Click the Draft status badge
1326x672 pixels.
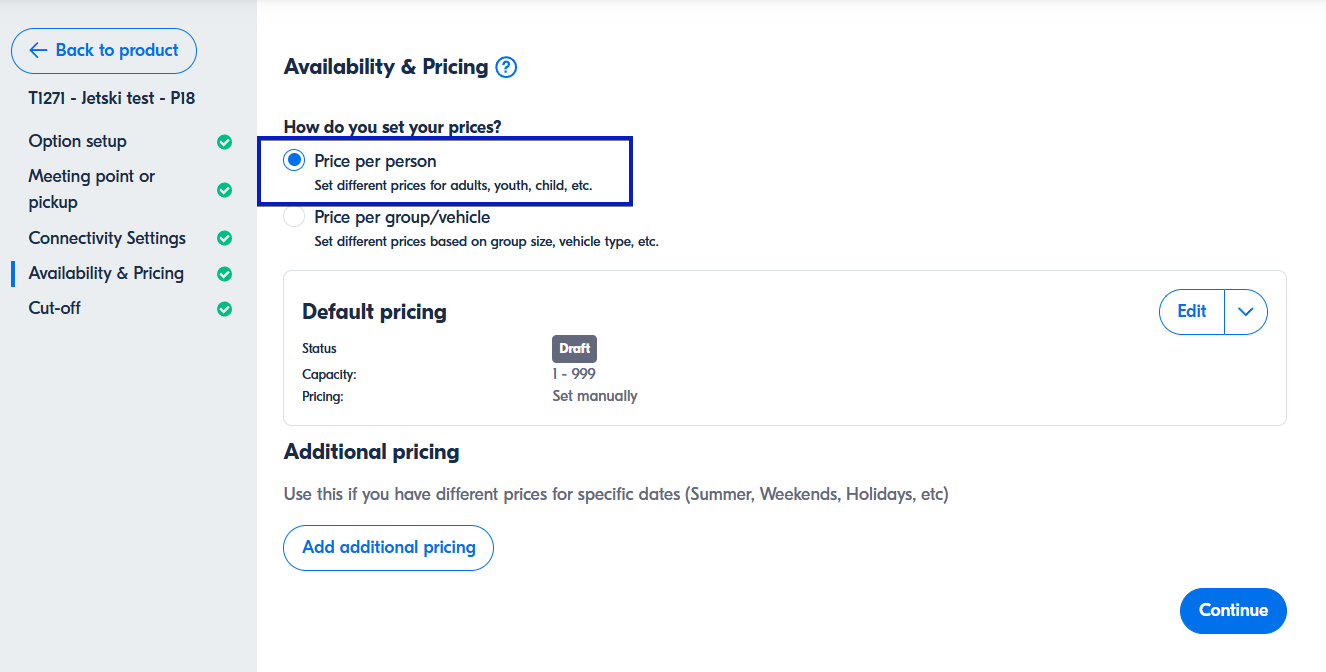(574, 349)
